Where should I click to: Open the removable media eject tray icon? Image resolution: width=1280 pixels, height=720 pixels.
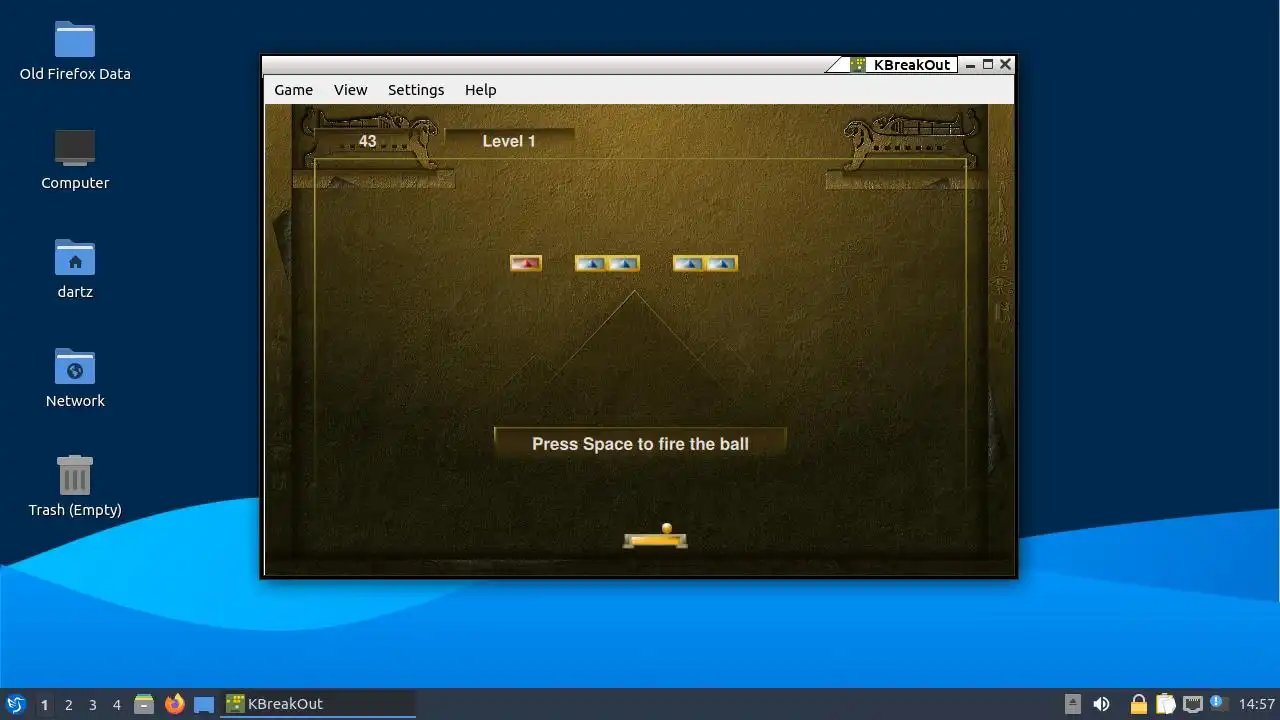pyautogui.click(x=1073, y=704)
